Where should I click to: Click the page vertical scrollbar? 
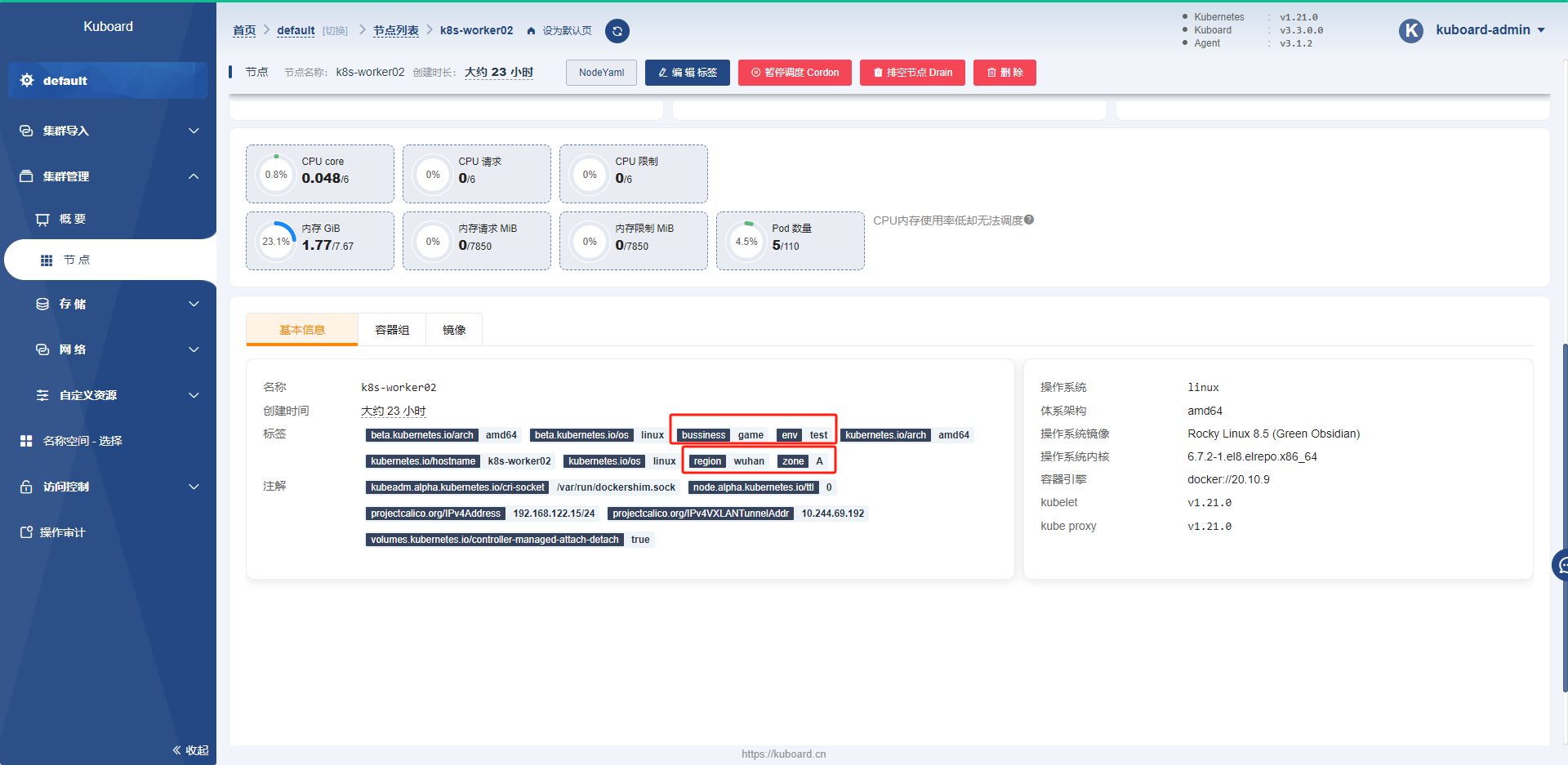[x=1565, y=518]
